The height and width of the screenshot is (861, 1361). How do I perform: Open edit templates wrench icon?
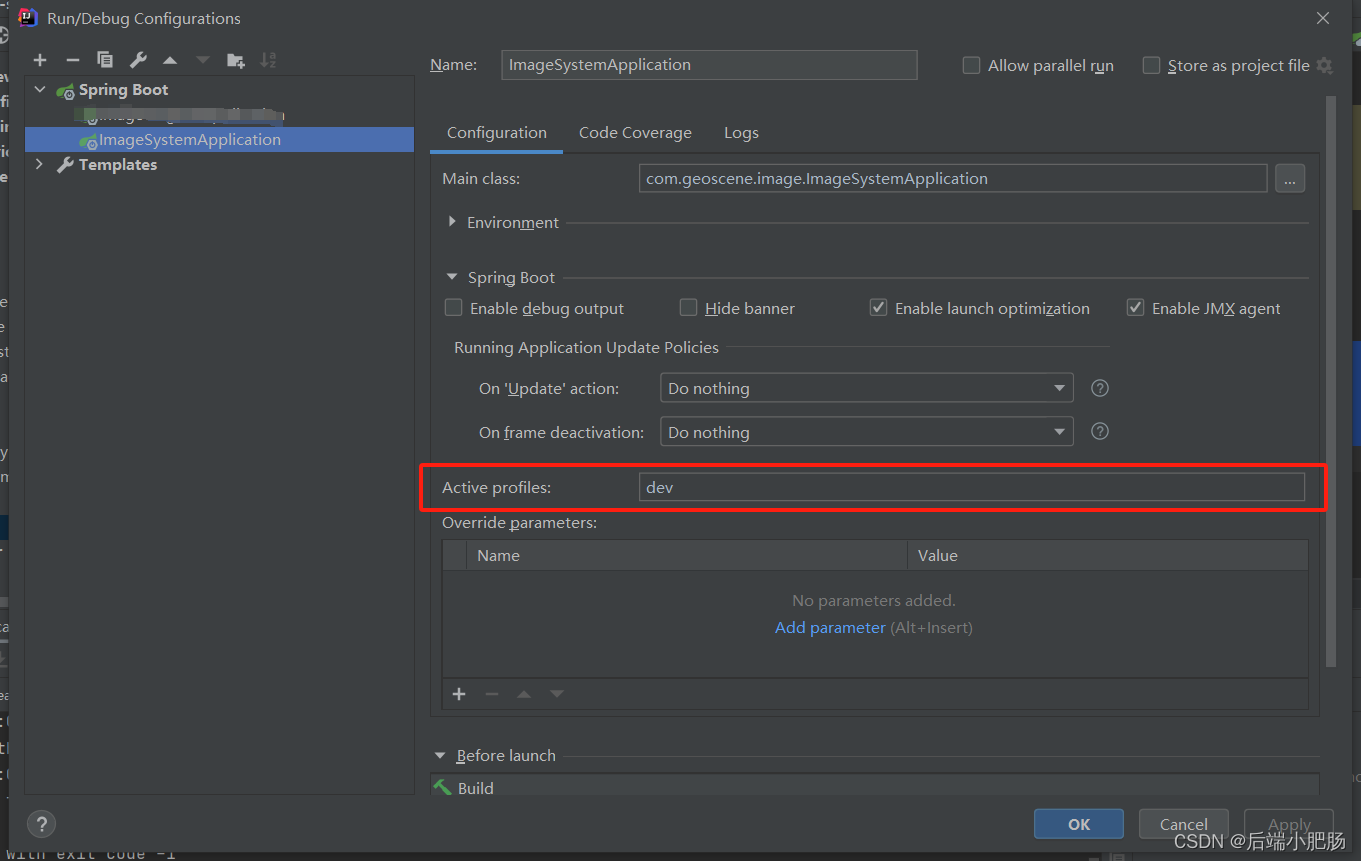pyautogui.click(x=138, y=60)
